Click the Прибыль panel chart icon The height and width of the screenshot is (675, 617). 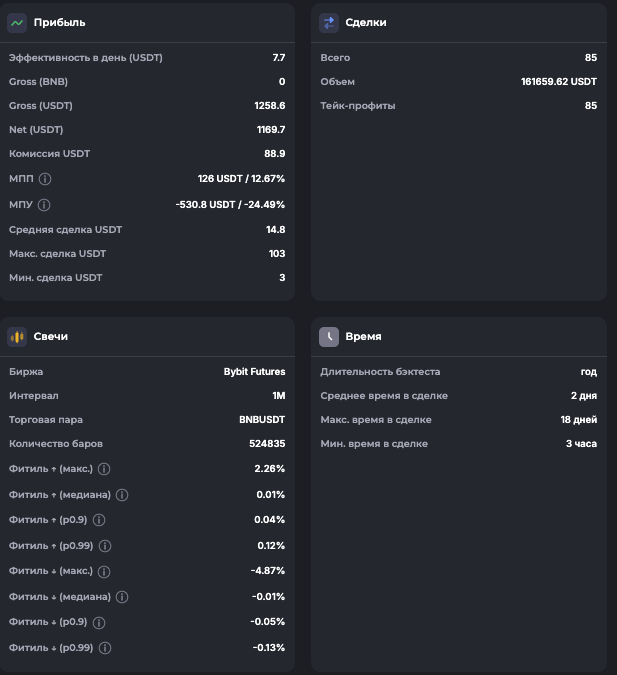click(x=17, y=22)
